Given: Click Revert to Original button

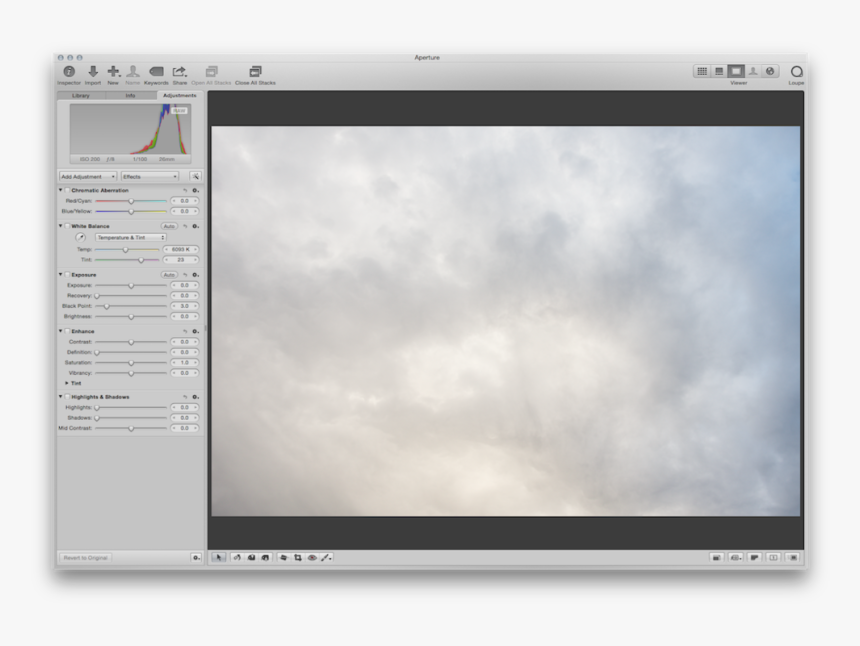Looking at the screenshot, I should tap(85, 558).
